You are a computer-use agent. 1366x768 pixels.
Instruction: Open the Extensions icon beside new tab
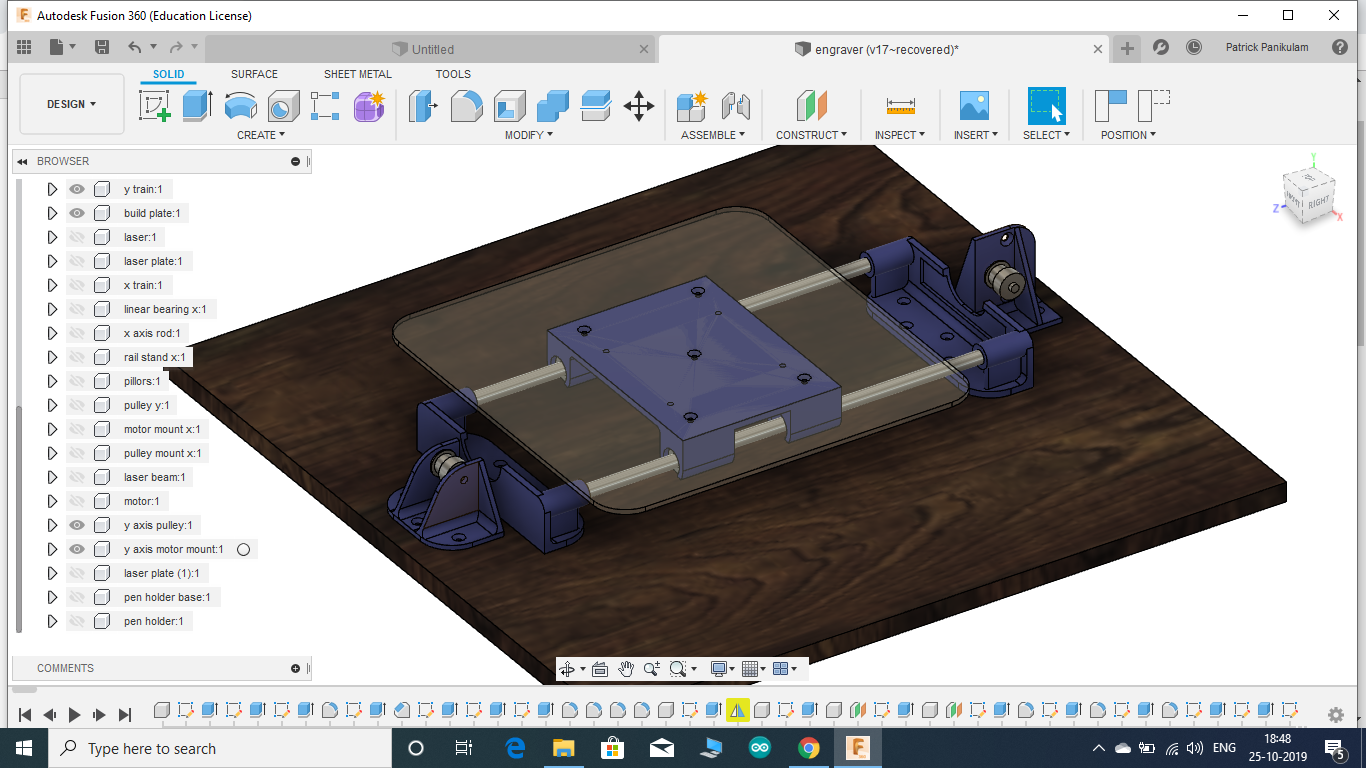(1161, 47)
